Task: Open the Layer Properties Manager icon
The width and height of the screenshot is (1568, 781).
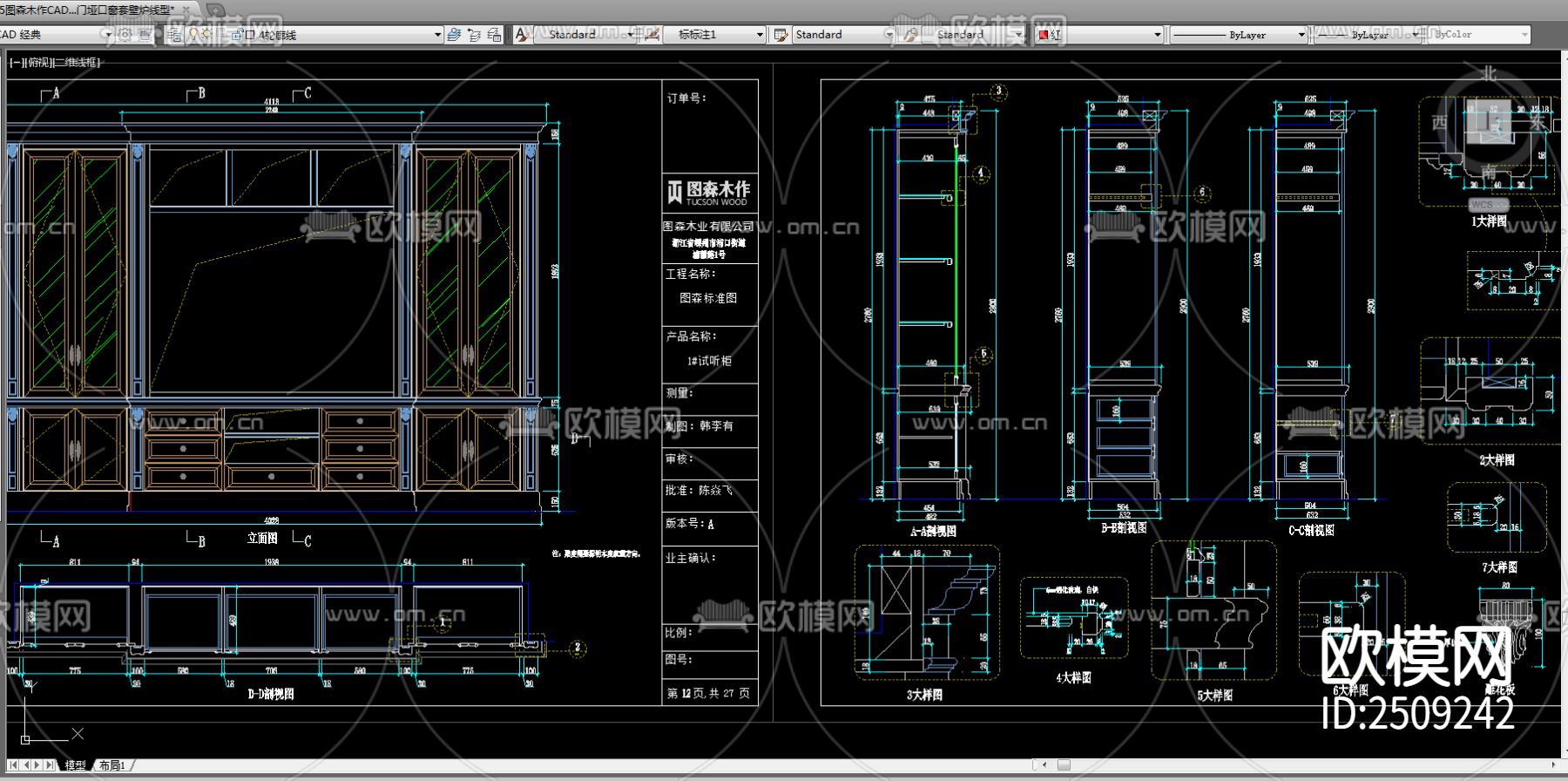Action: click(174, 35)
